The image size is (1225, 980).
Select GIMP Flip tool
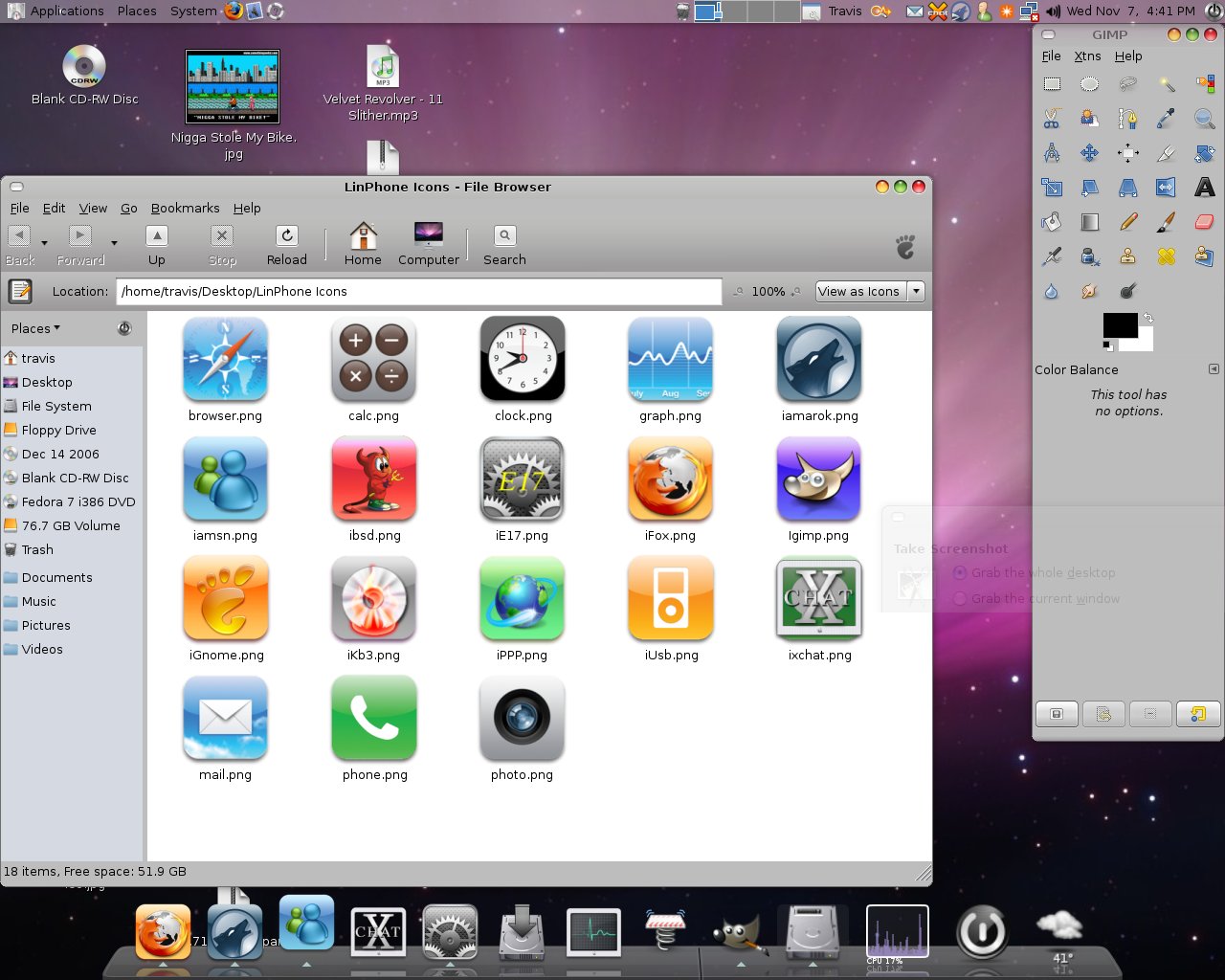tap(1166, 188)
